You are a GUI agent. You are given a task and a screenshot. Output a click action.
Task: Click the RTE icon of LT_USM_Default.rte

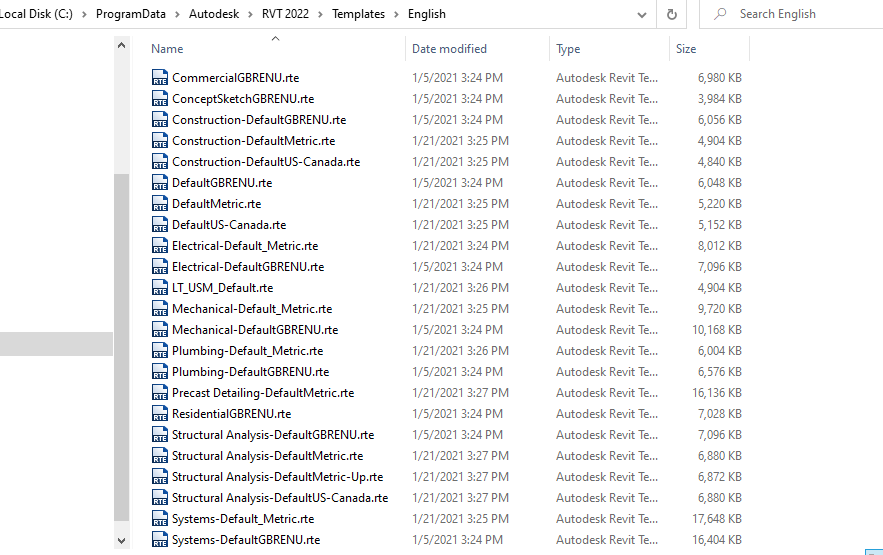pyautogui.click(x=160, y=288)
